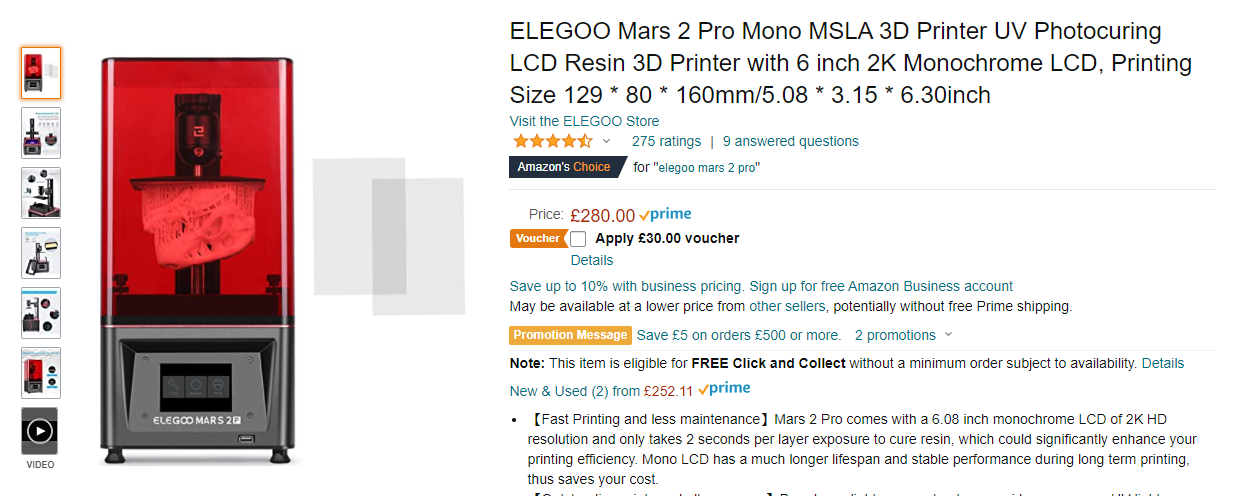This screenshot has height=496, width=1240.
Task: Open the 275 ratings link
Action: pyautogui.click(x=666, y=141)
